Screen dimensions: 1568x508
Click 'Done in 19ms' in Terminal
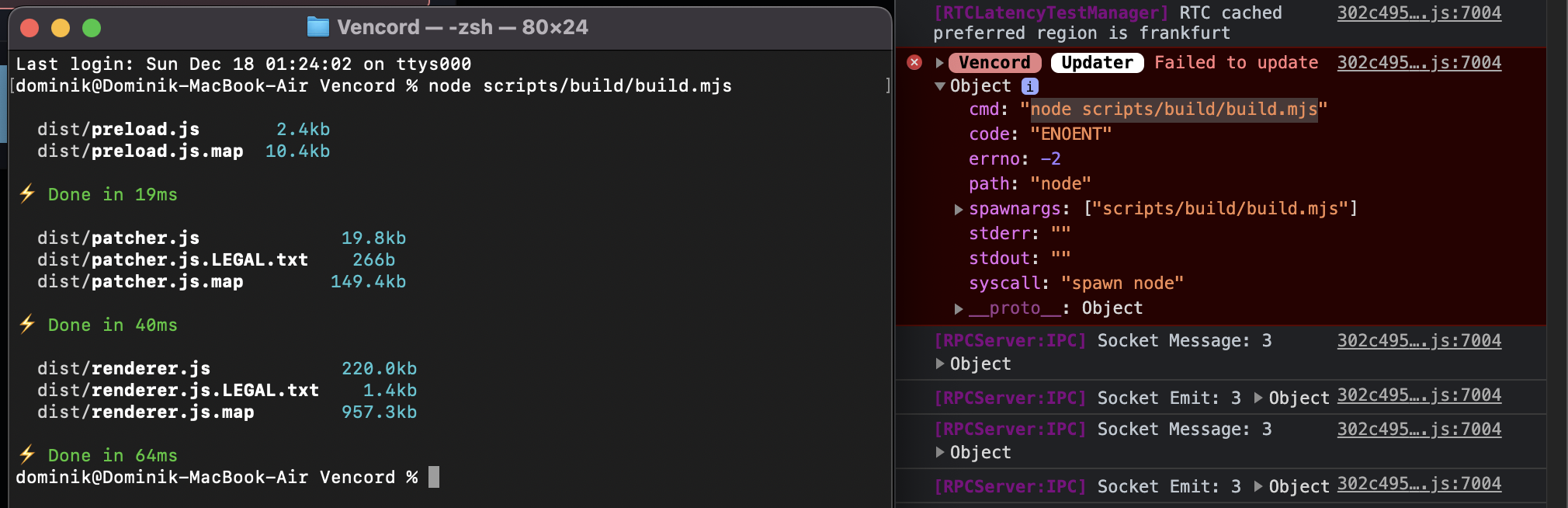113,194
